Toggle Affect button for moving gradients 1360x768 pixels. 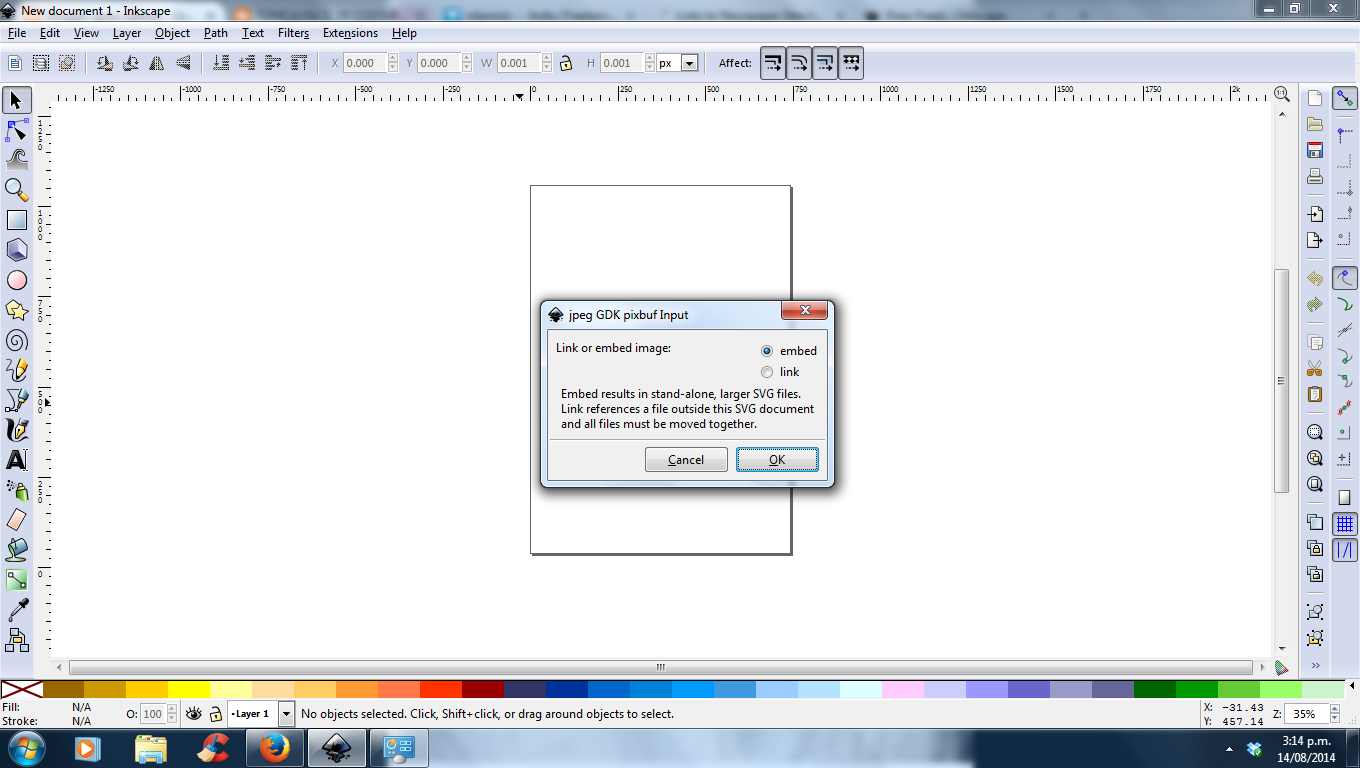click(x=825, y=63)
